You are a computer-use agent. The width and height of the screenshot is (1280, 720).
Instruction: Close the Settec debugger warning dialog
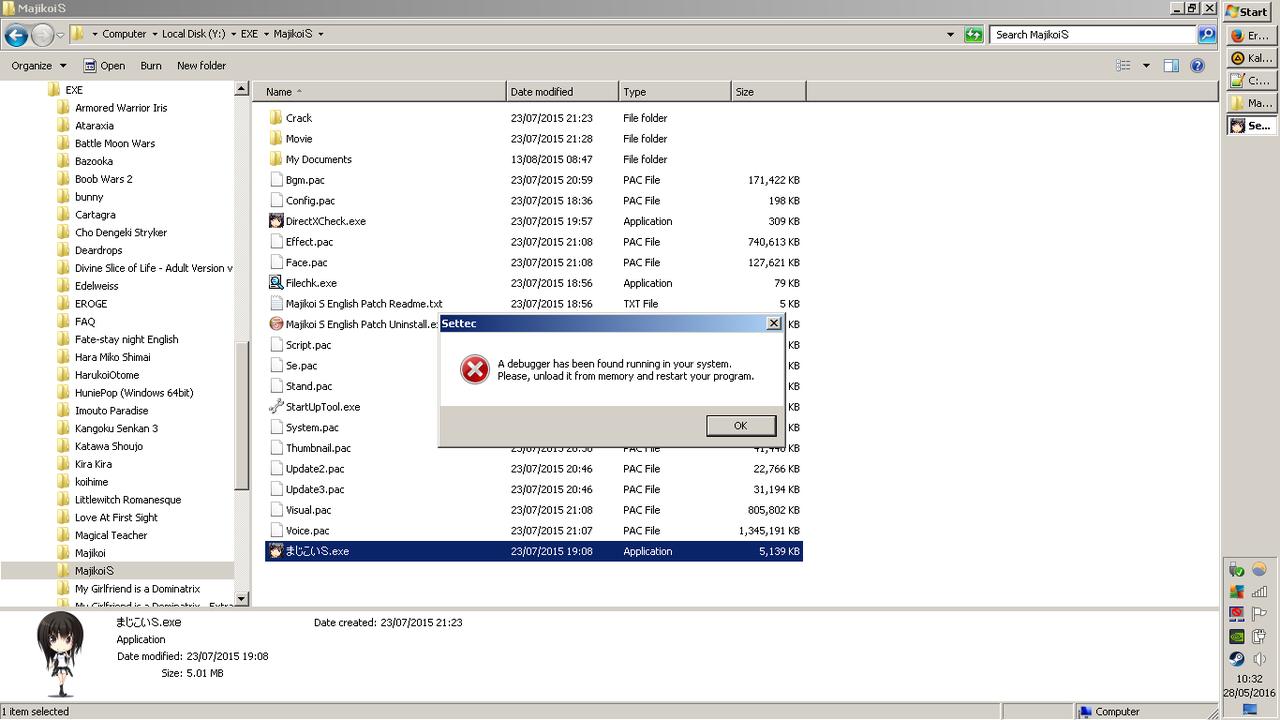point(773,323)
